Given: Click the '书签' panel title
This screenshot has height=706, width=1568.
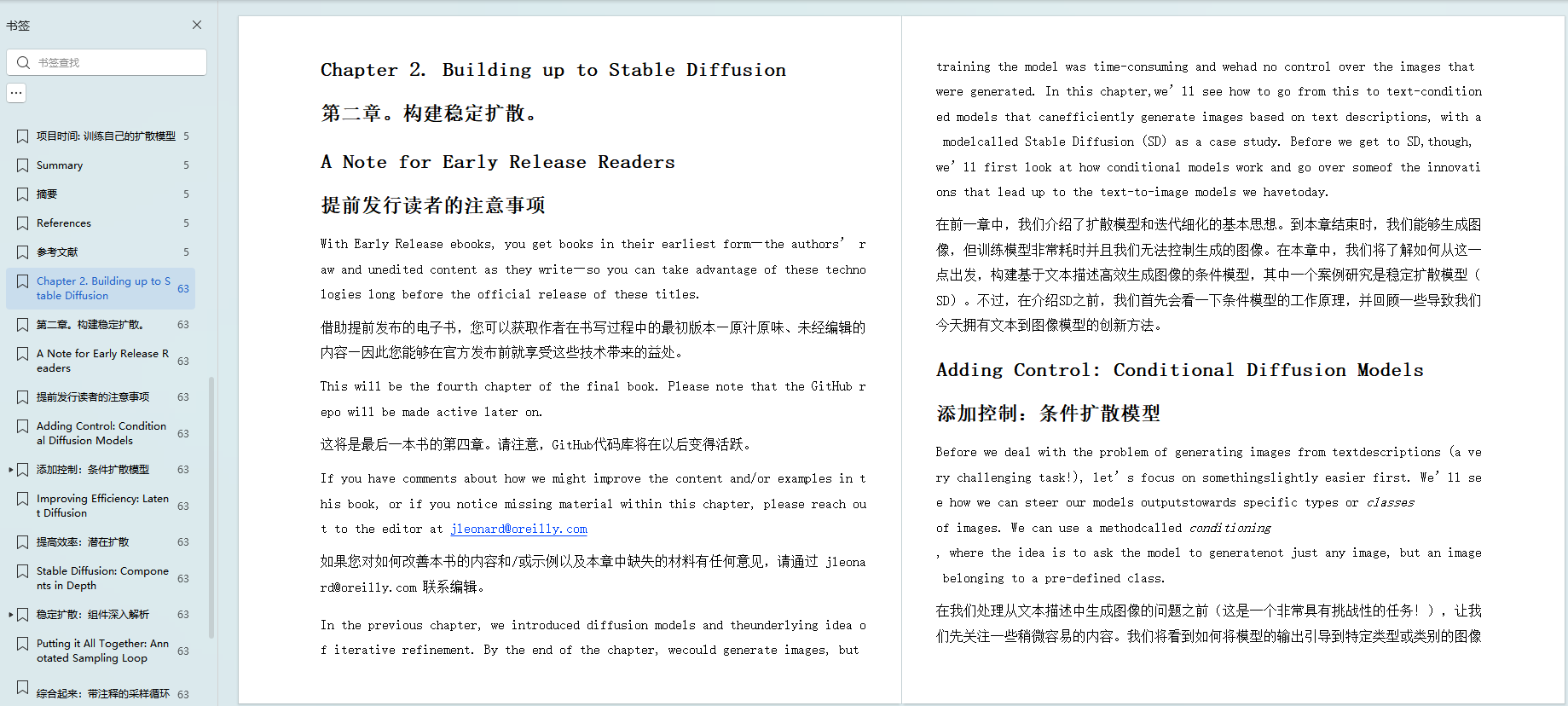Looking at the screenshot, I should (18, 26).
